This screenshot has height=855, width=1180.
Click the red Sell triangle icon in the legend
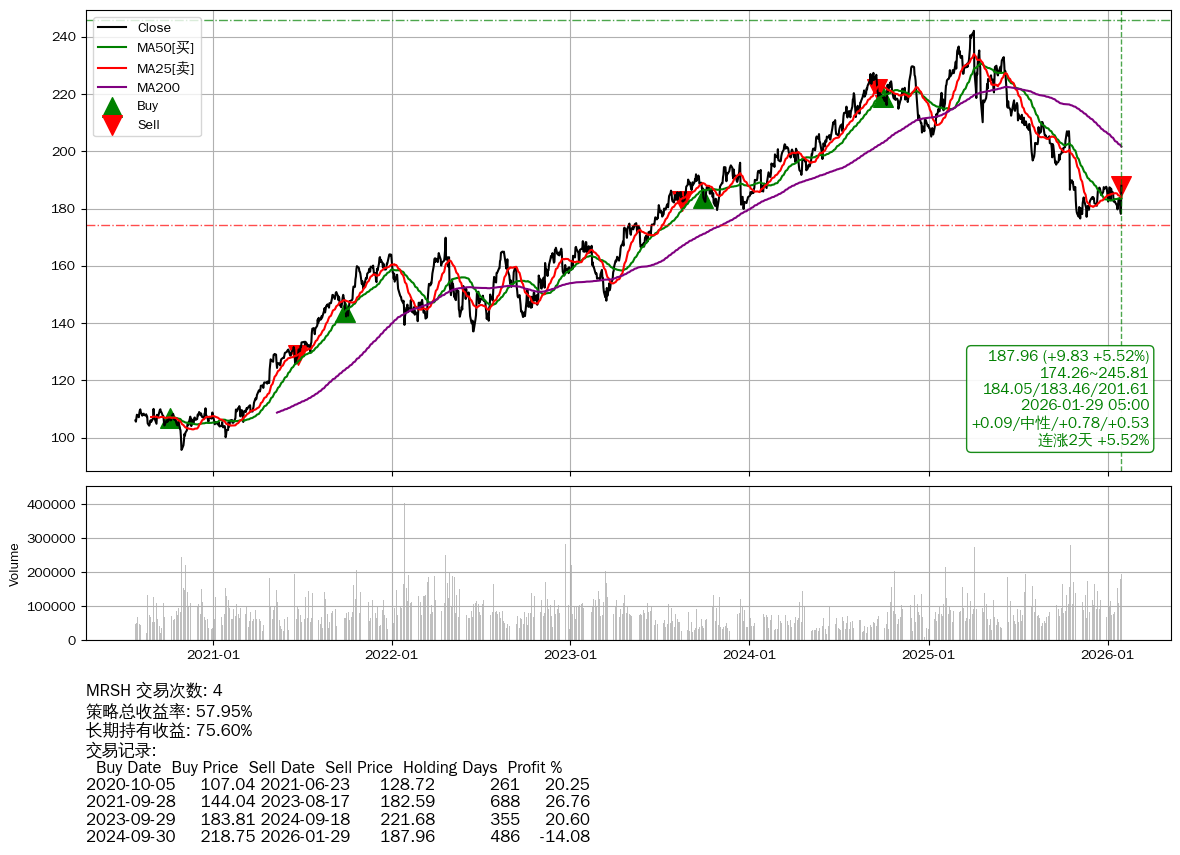point(113,125)
